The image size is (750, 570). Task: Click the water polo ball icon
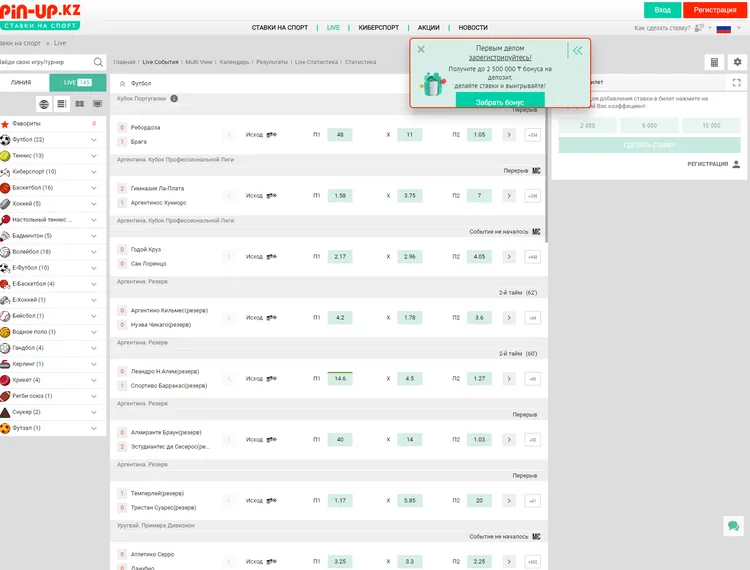(x=5, y=332)
